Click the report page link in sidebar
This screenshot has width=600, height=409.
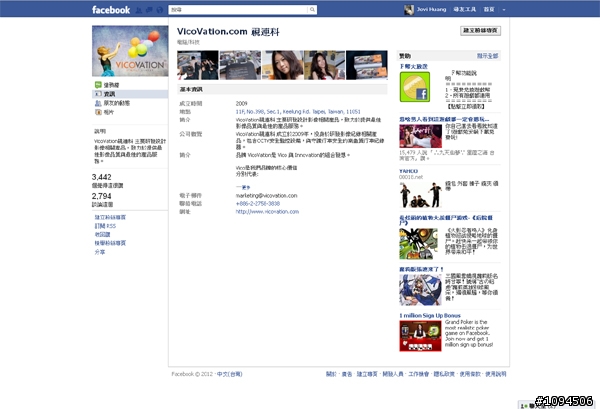110,243
